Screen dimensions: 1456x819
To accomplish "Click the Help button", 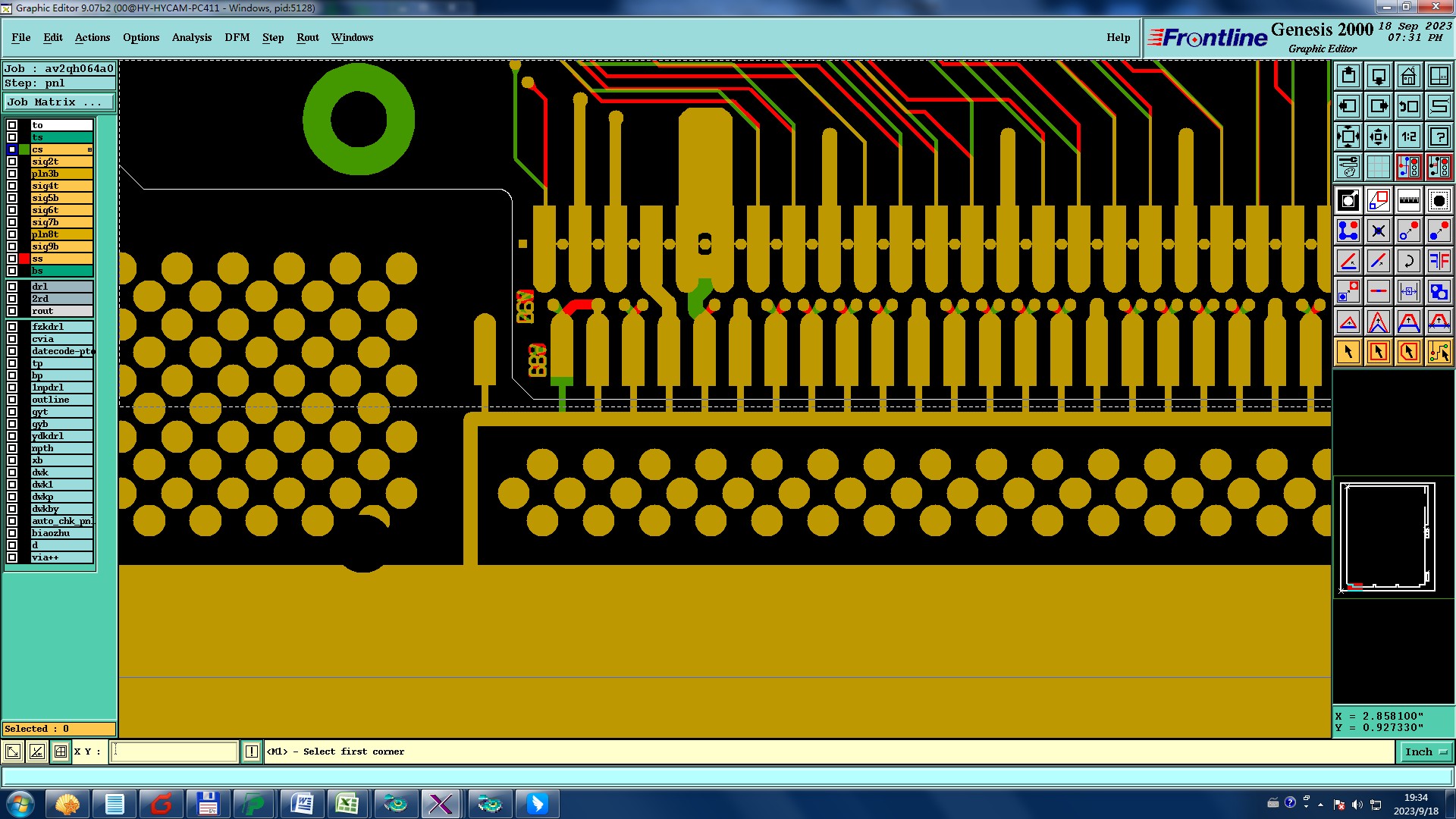I will point(1118,37).
